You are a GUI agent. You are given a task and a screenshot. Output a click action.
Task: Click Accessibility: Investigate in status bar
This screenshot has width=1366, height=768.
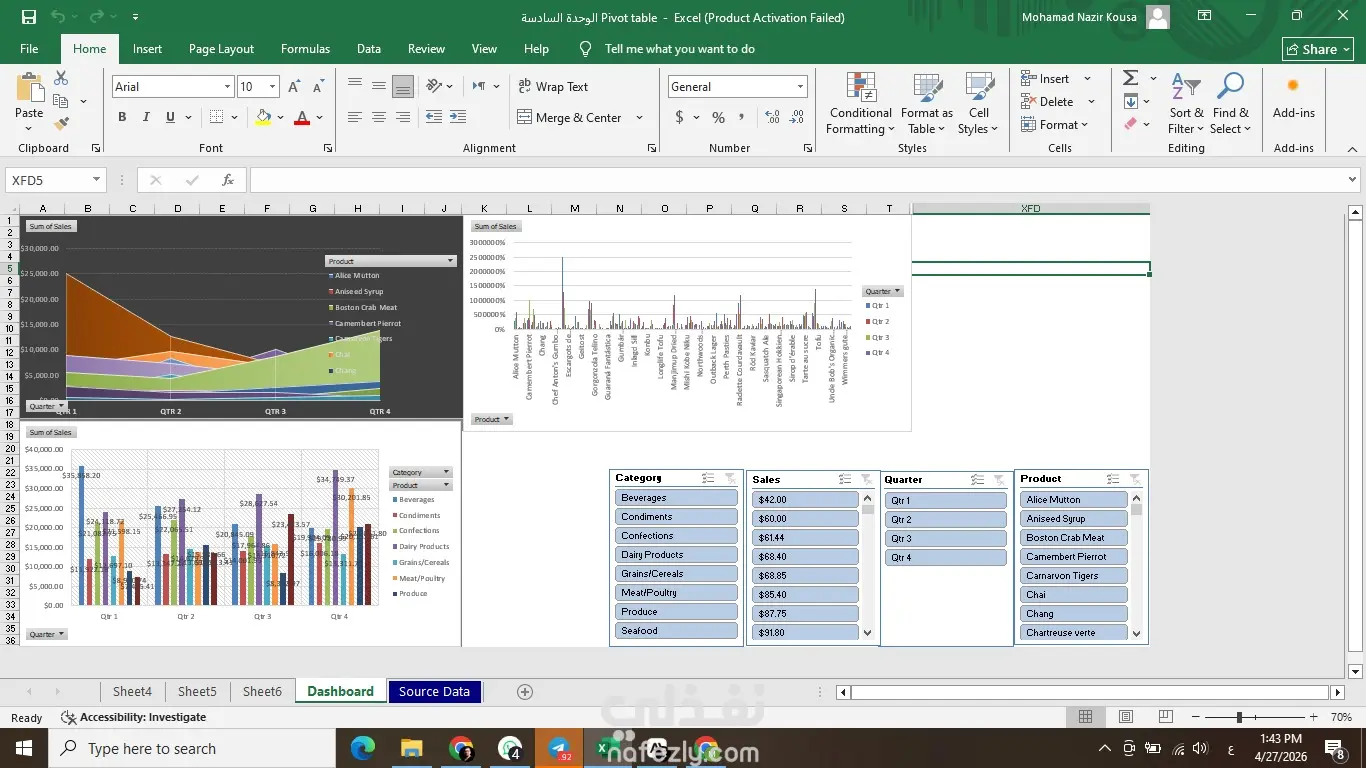point(134,717)
